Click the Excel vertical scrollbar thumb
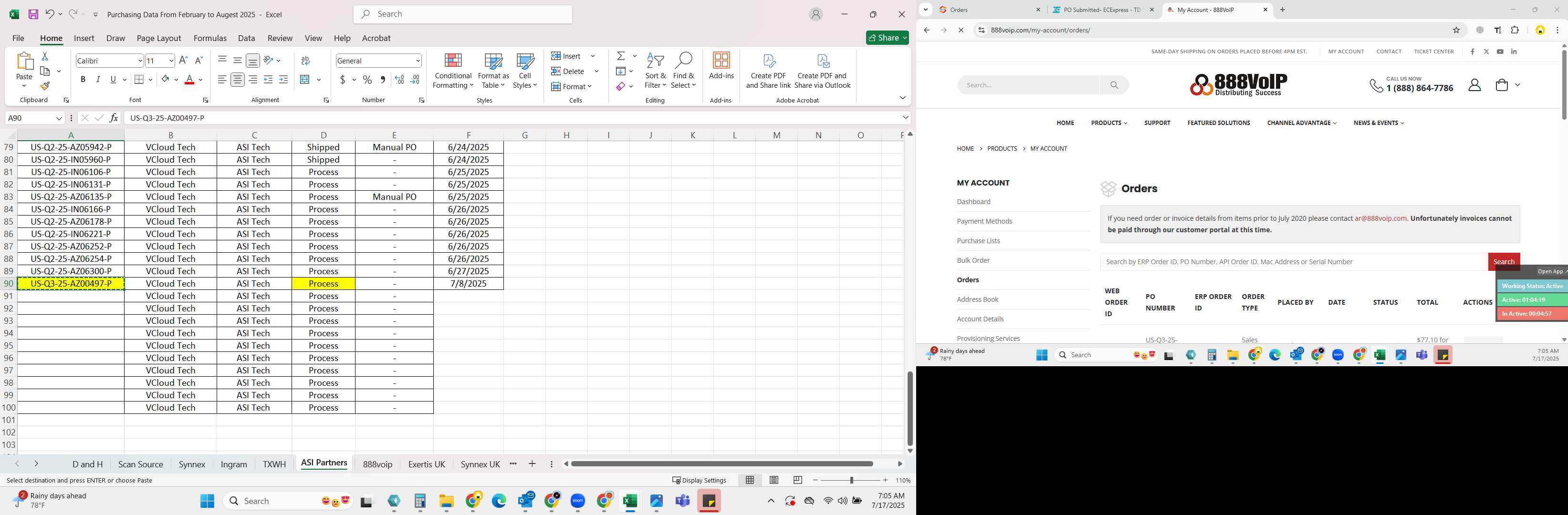 click(909, 408)
